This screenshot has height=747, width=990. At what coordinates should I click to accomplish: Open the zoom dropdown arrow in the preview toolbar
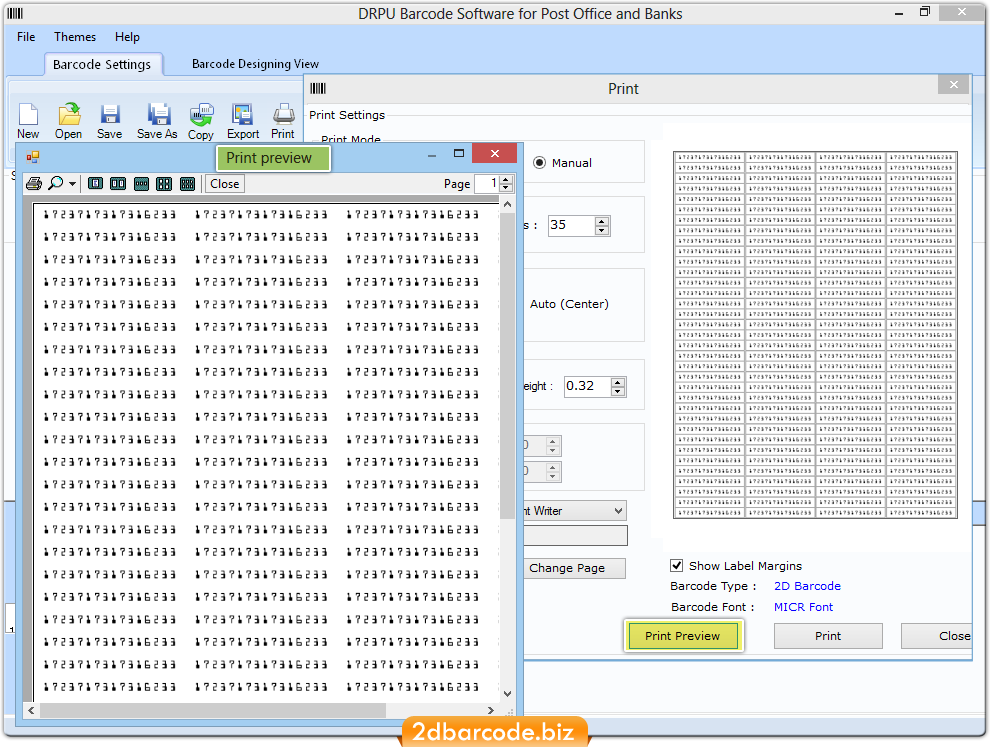pos(73,184)
